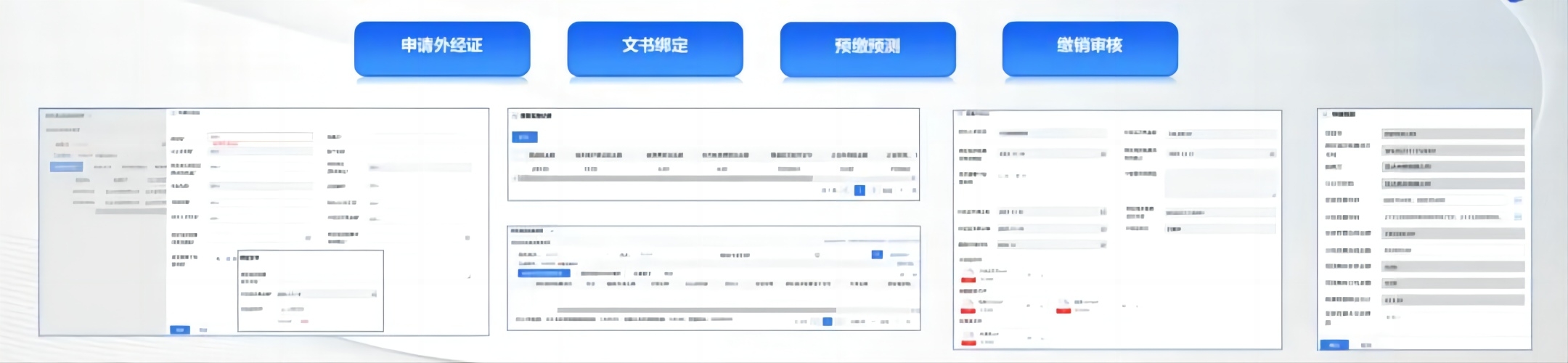
Task: Select the 文书绑定 step button
Action: (655, 46)
